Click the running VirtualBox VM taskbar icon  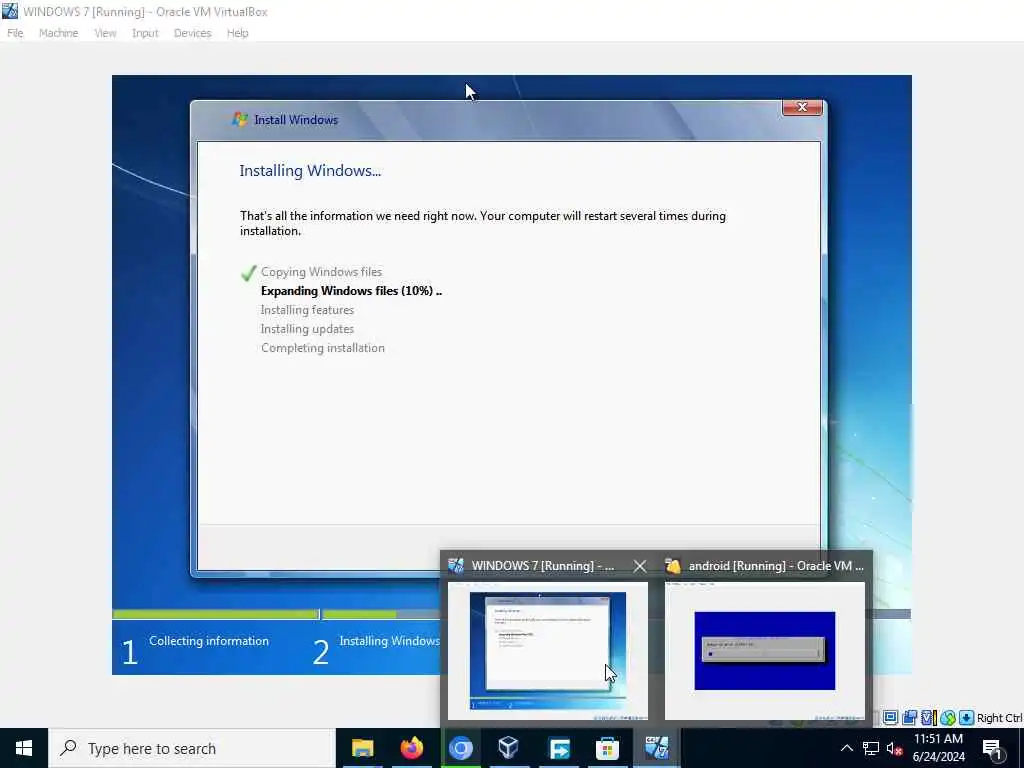[x=656, y=748]
